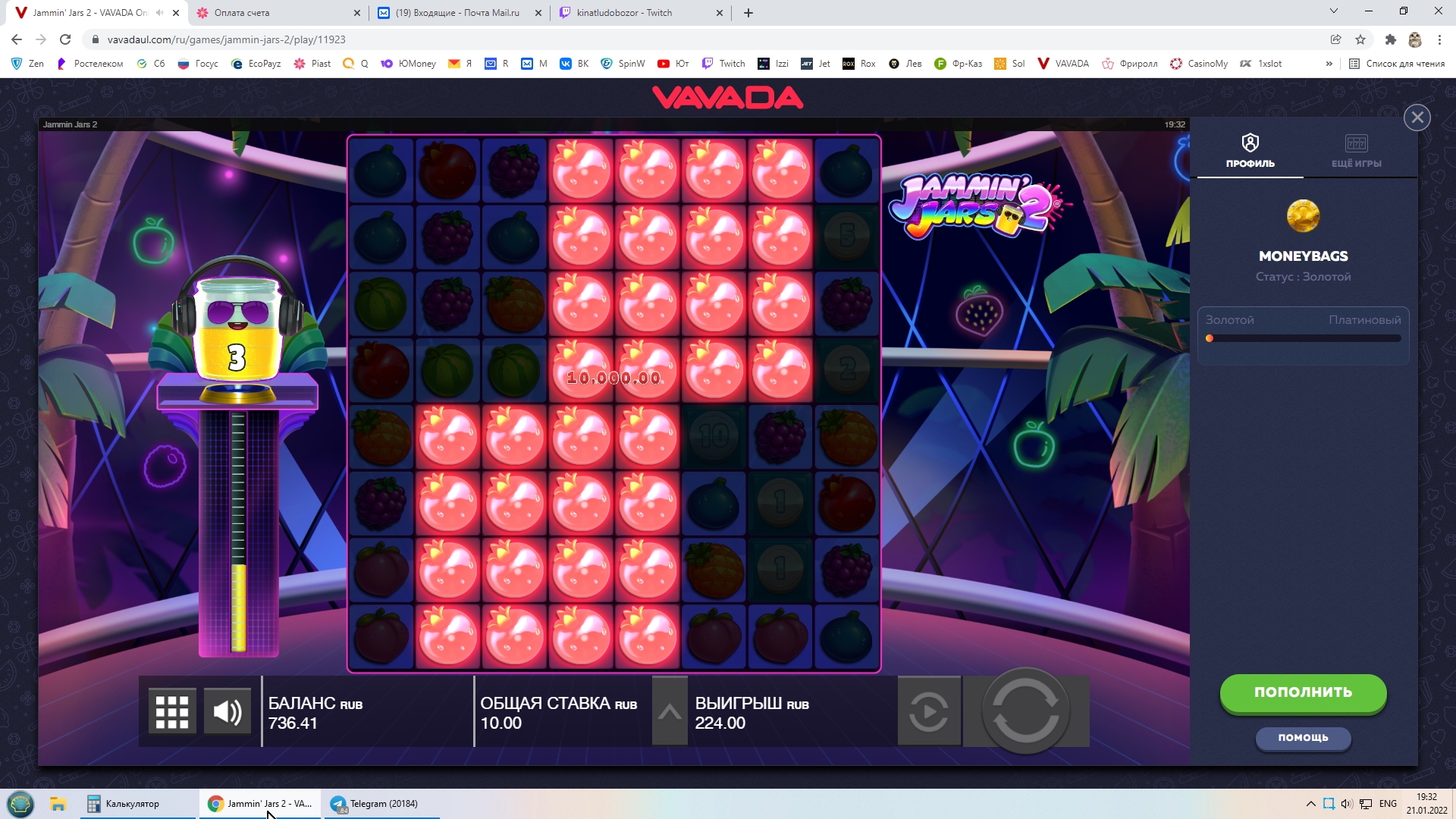Open the system volume tray icon
Screen dimensions: 1456x819
tap(1347, 804)
